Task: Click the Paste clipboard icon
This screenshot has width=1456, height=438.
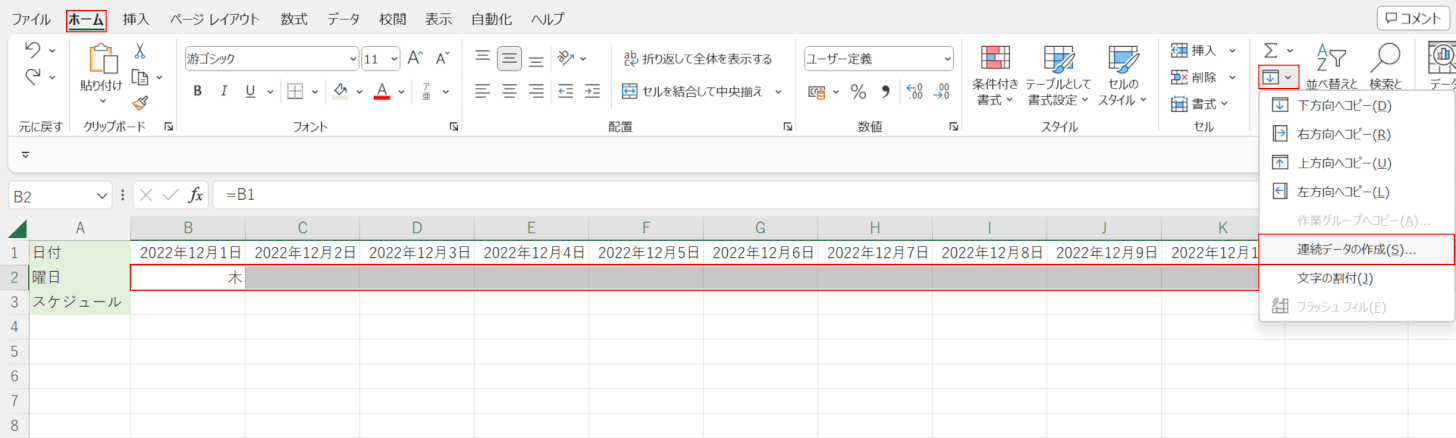Action: tap(103, 60)
